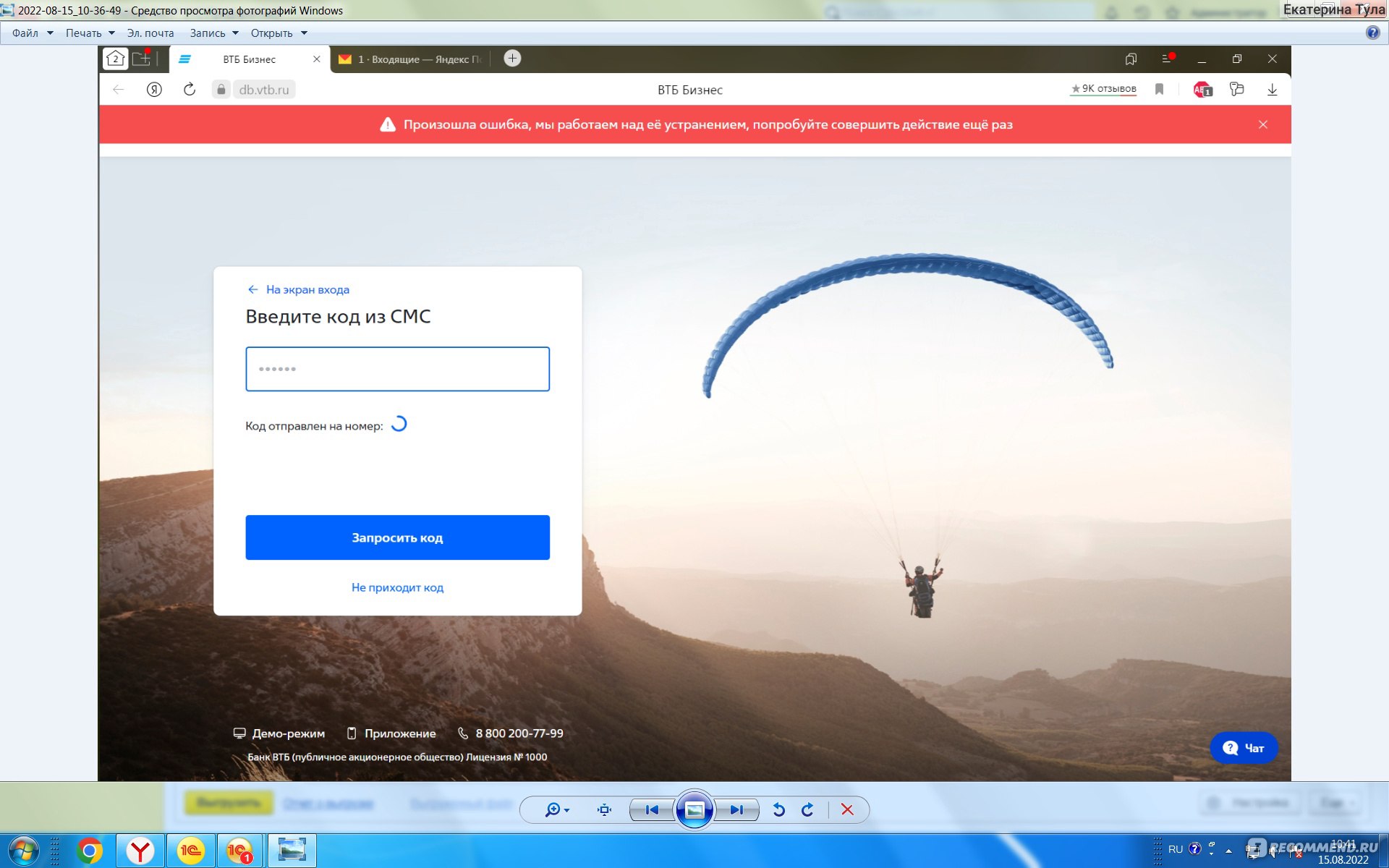
Task: Click the open tabs counter icon
Action: point(116,59)
